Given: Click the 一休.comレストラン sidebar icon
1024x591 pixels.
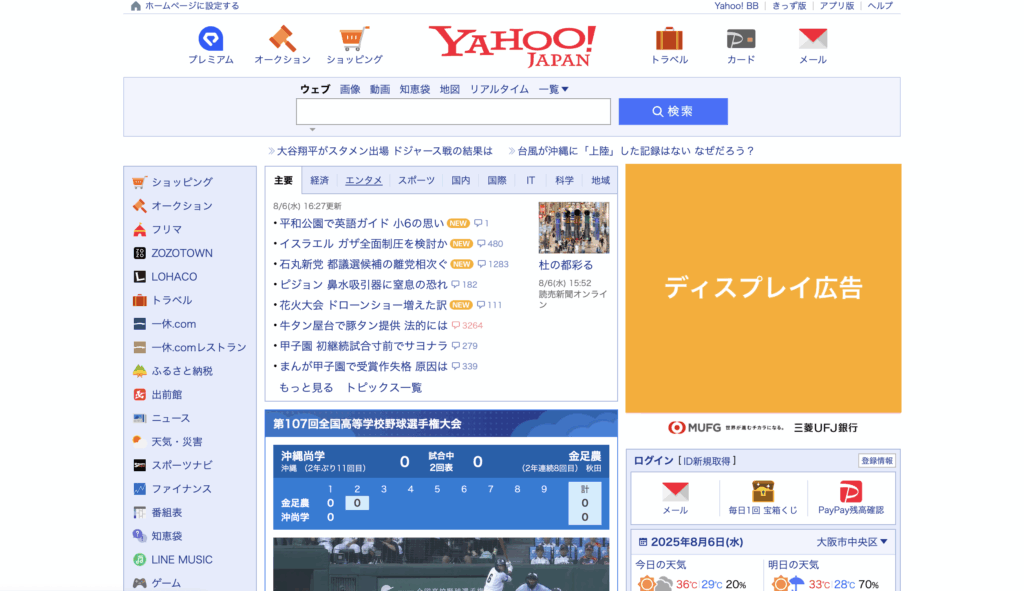Looking at the screenshot, I should (x=139, y=347).
